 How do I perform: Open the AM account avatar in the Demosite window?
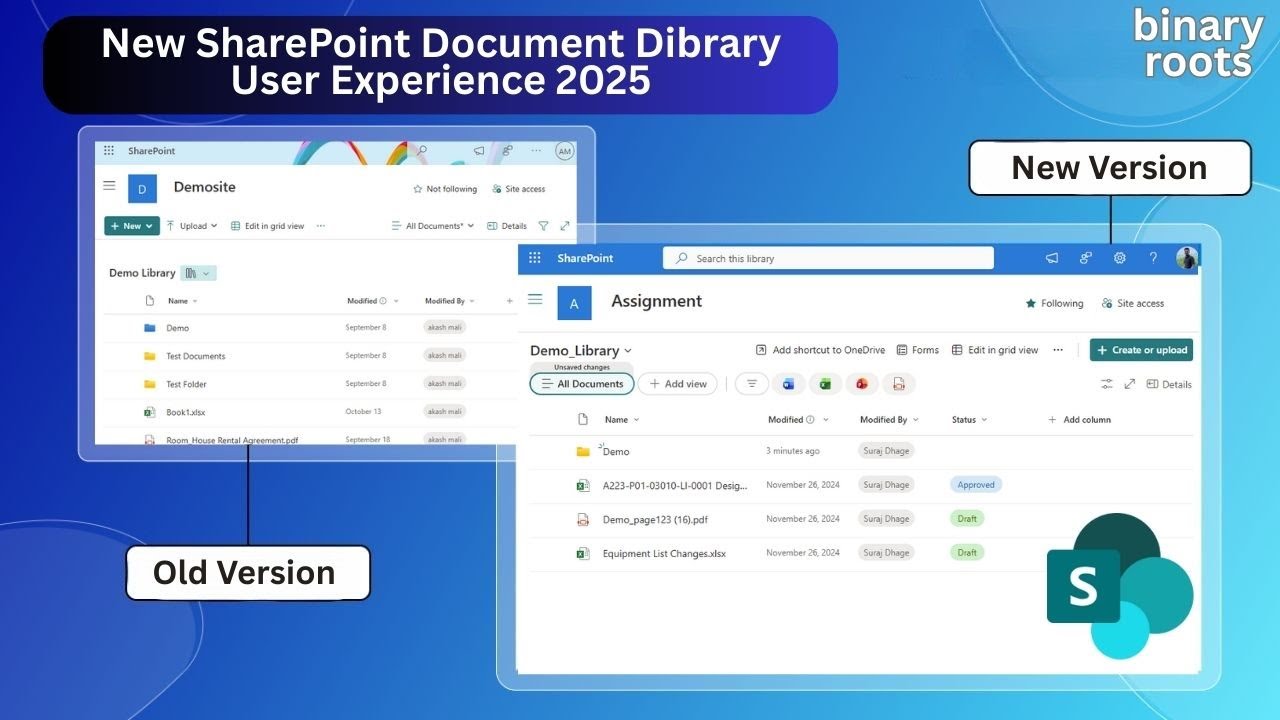(x=565, y=151)
